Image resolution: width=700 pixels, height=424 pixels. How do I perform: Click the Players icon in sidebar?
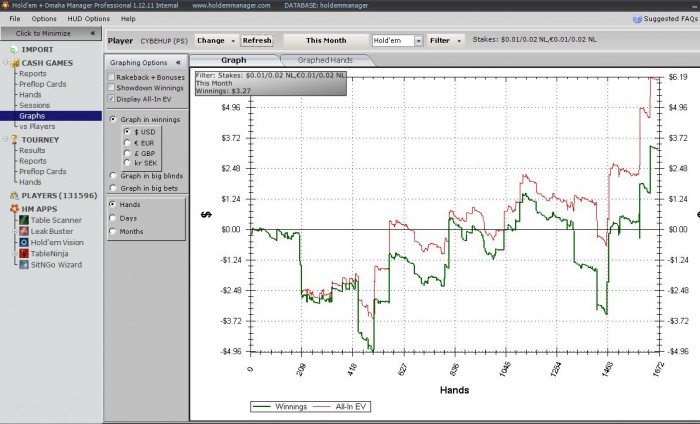14,195
